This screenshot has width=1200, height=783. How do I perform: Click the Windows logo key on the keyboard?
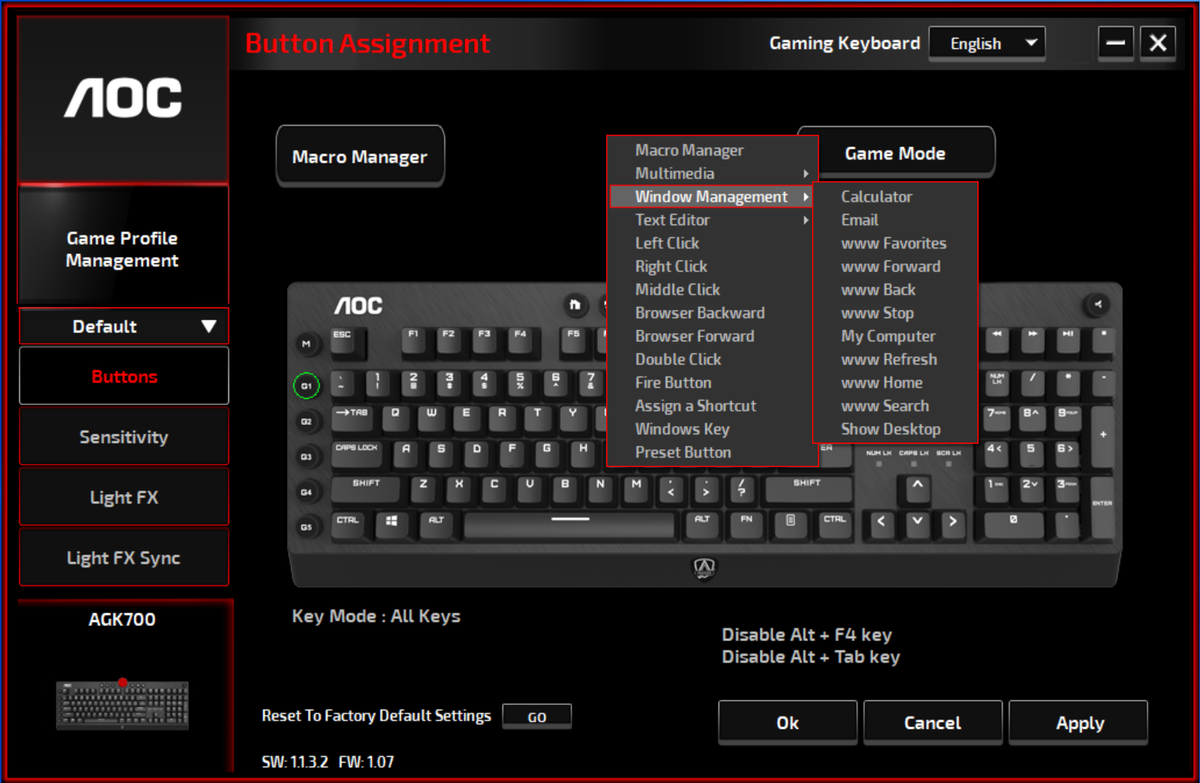click(392, 523)
